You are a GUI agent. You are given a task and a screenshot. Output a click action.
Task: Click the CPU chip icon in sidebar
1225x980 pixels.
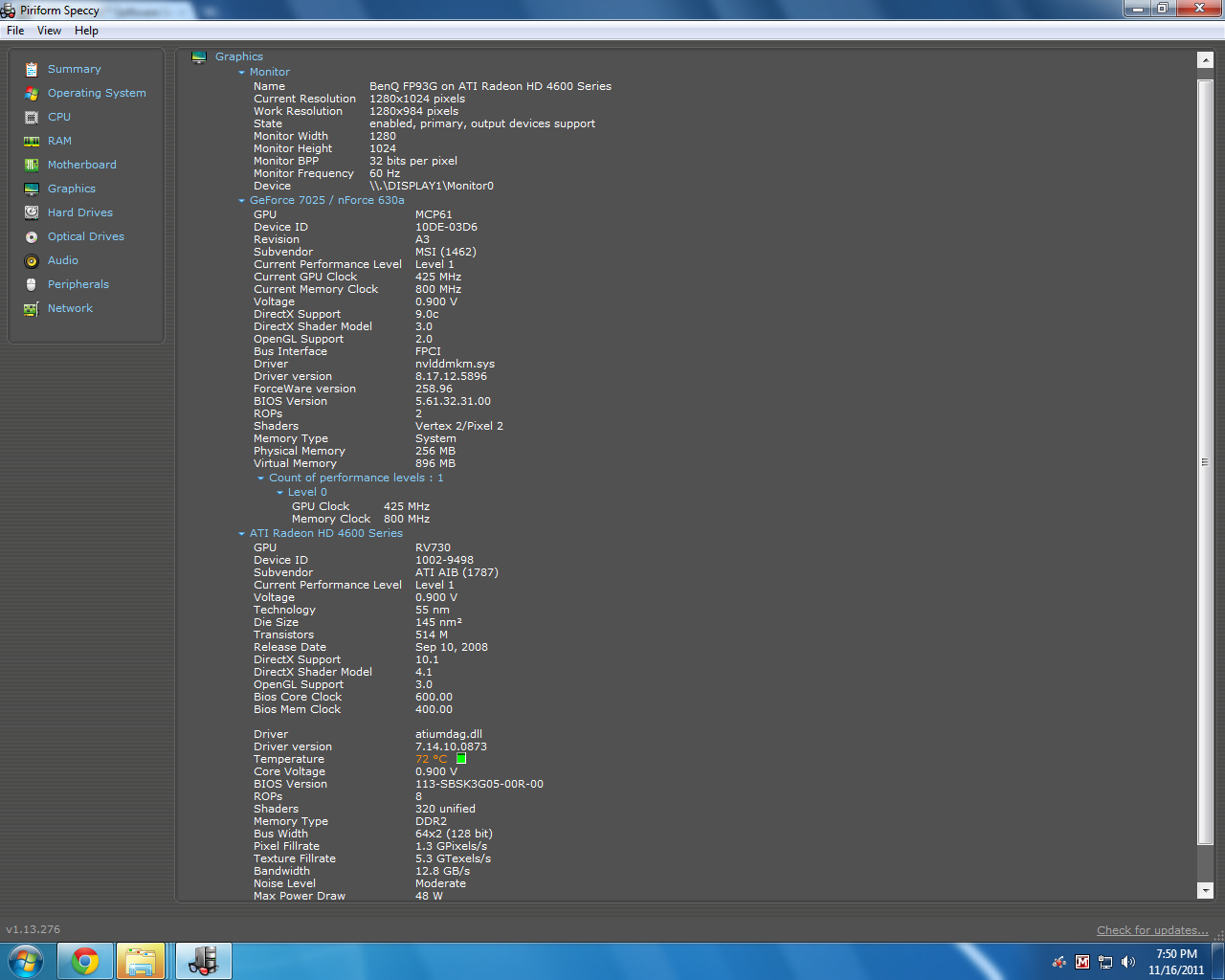[32, 117]
